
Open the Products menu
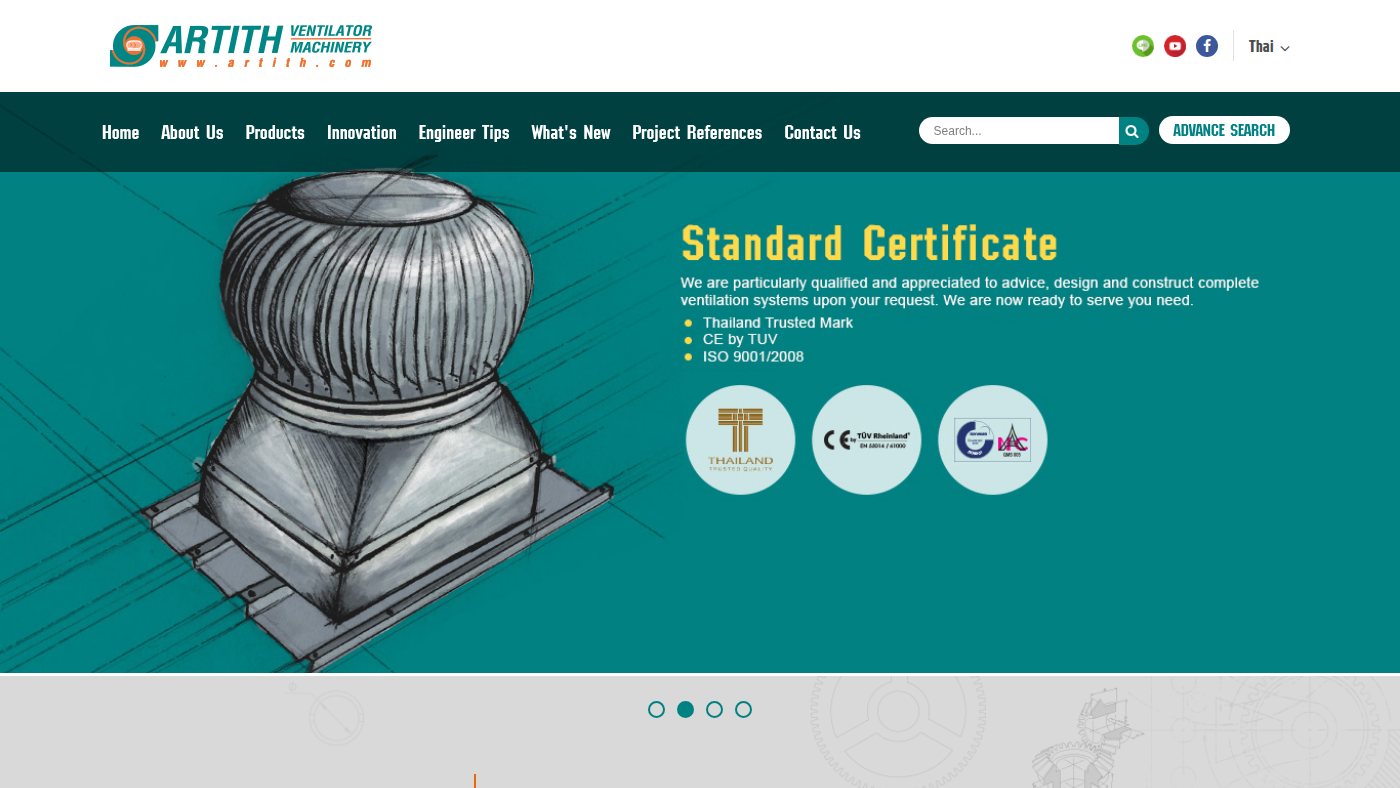point(275,132)
